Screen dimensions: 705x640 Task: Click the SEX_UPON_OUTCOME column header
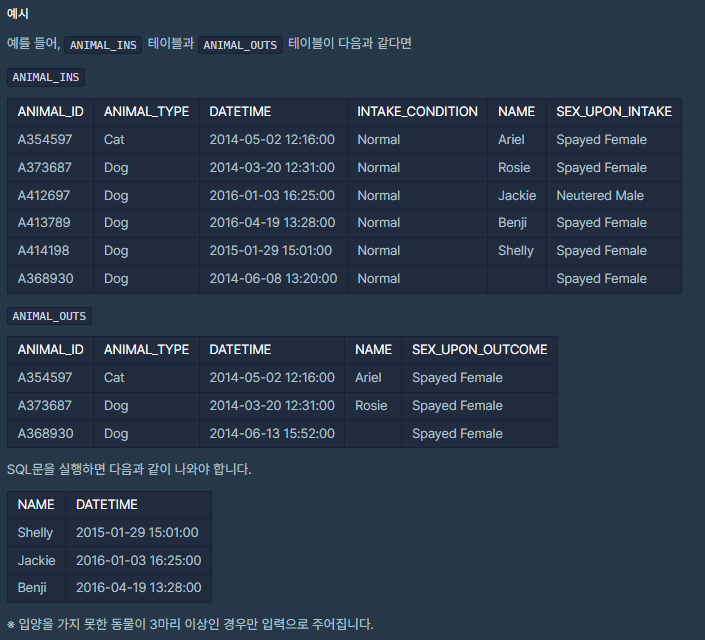[479, 349]
